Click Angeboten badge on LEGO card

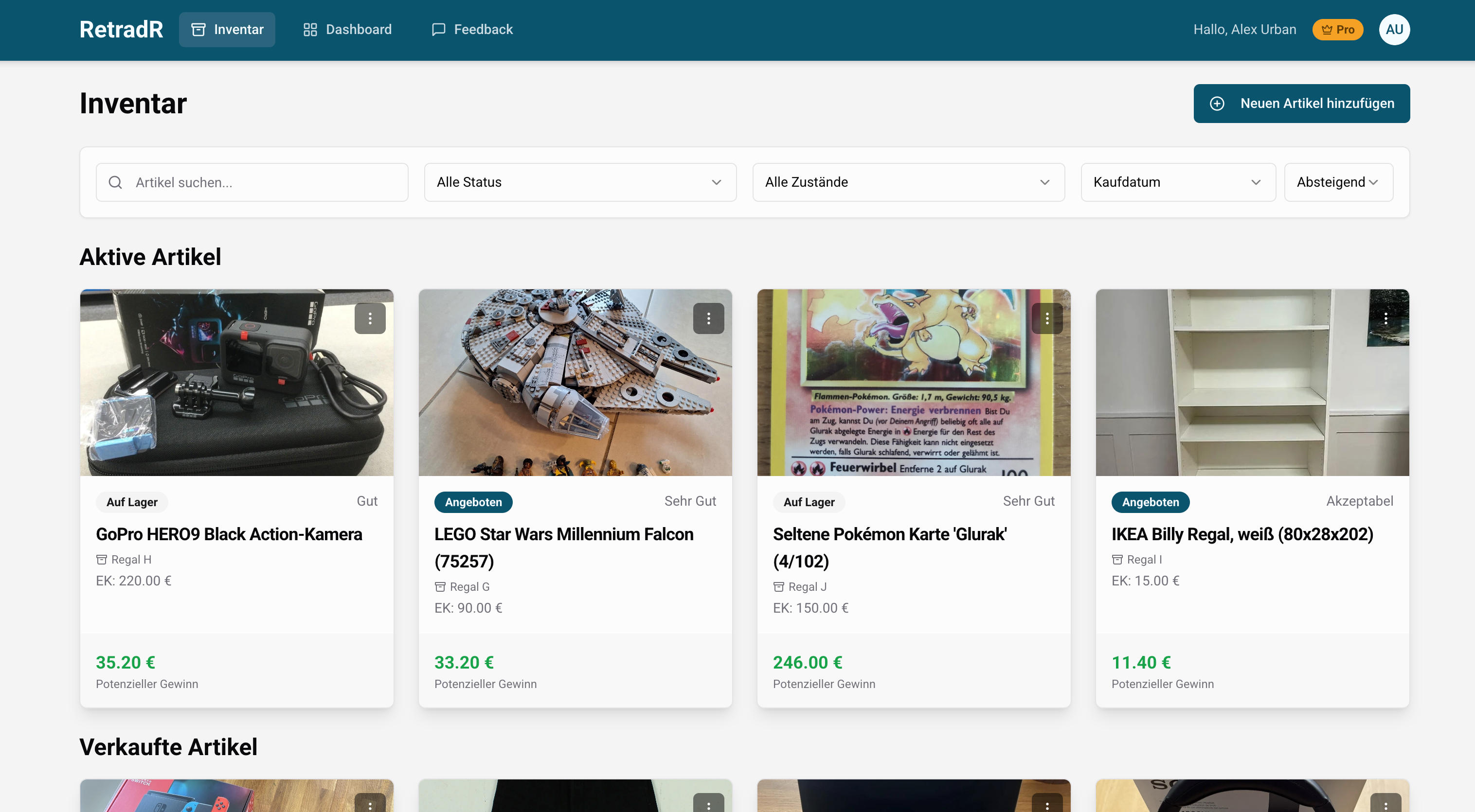[x=473, y=502]
